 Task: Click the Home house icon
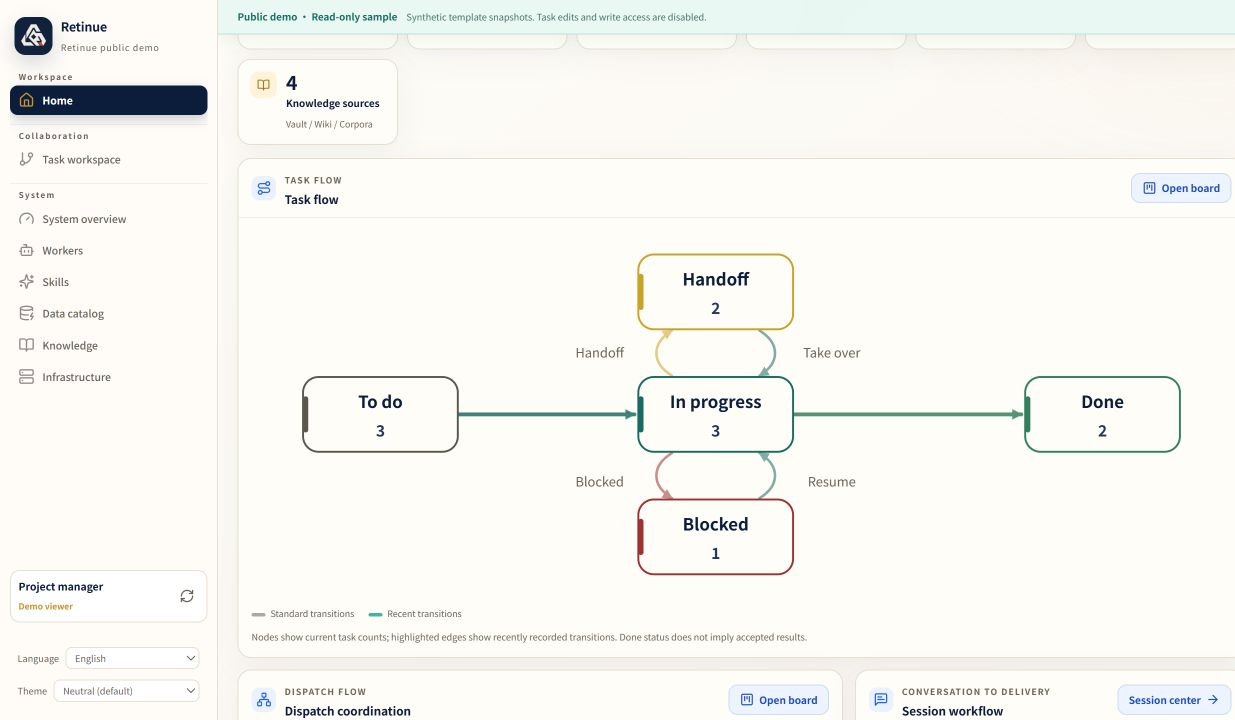click(27, 100)
